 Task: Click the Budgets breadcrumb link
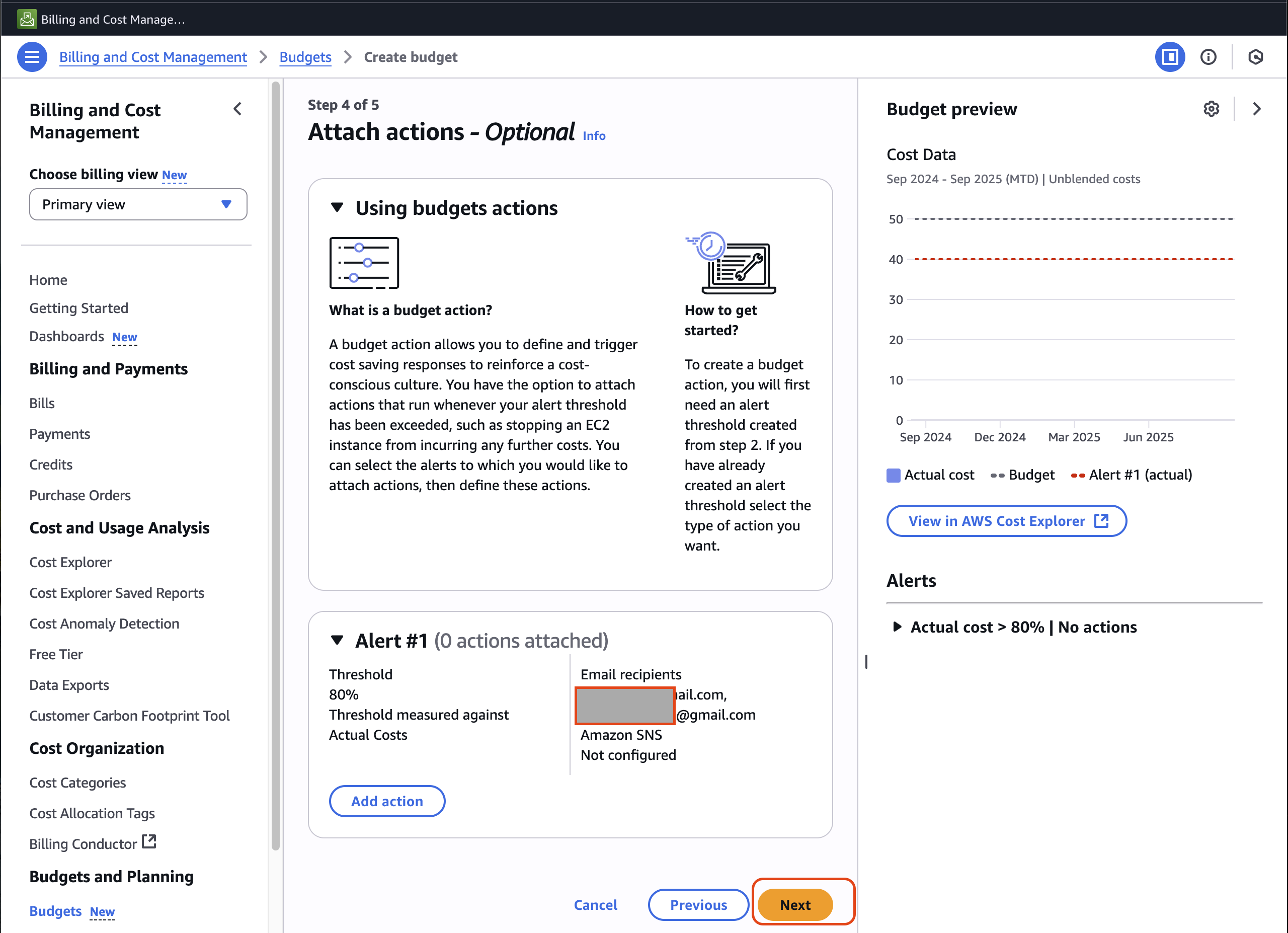(305, 57)
